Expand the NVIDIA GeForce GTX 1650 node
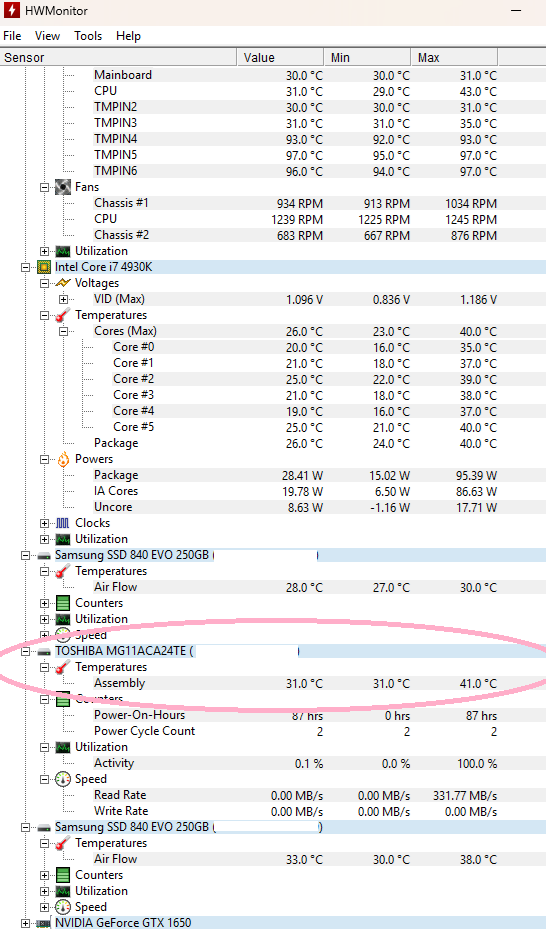This screenshot has height=929, width=546. [25, 923]
